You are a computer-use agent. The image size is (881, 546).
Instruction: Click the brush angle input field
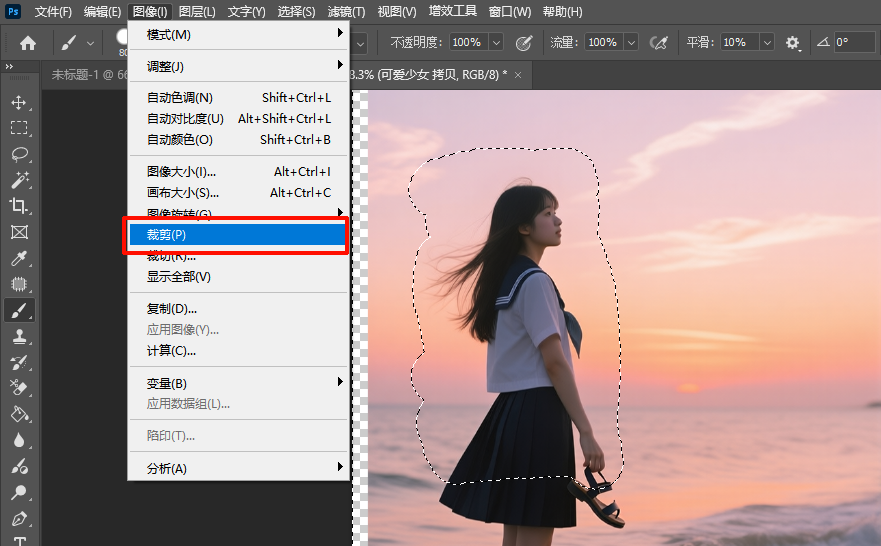tap(855, 43)
